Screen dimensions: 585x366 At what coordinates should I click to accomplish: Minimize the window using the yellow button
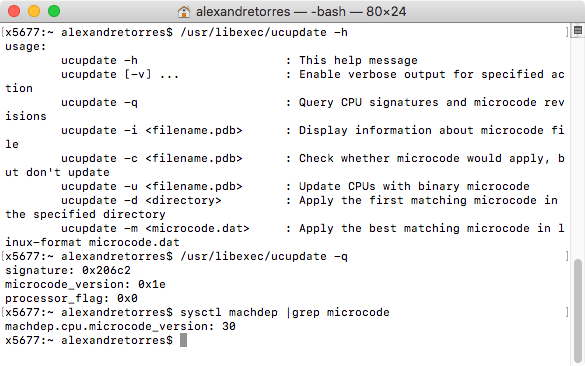(x=34, y=11)
